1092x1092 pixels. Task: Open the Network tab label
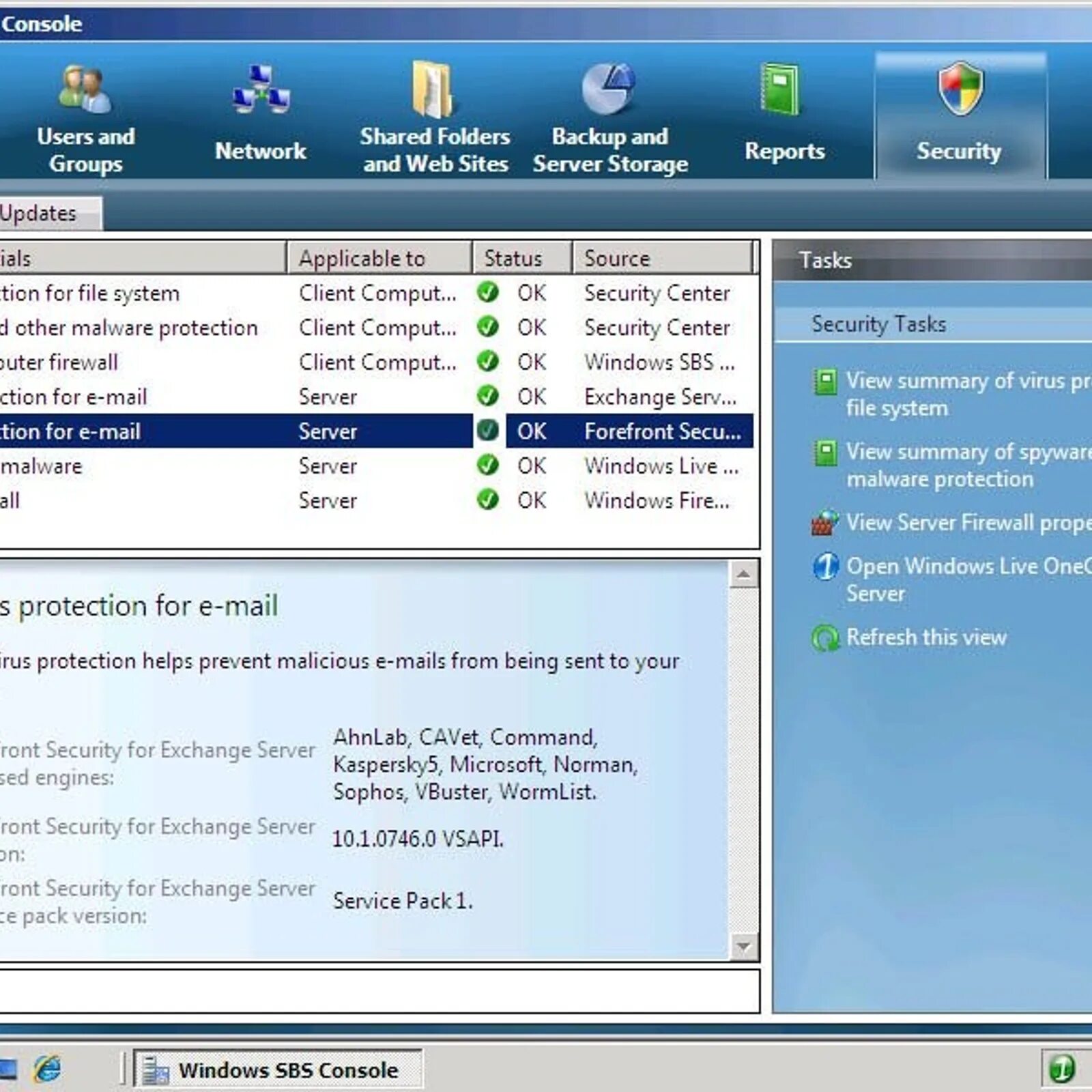tap(261, 151)
